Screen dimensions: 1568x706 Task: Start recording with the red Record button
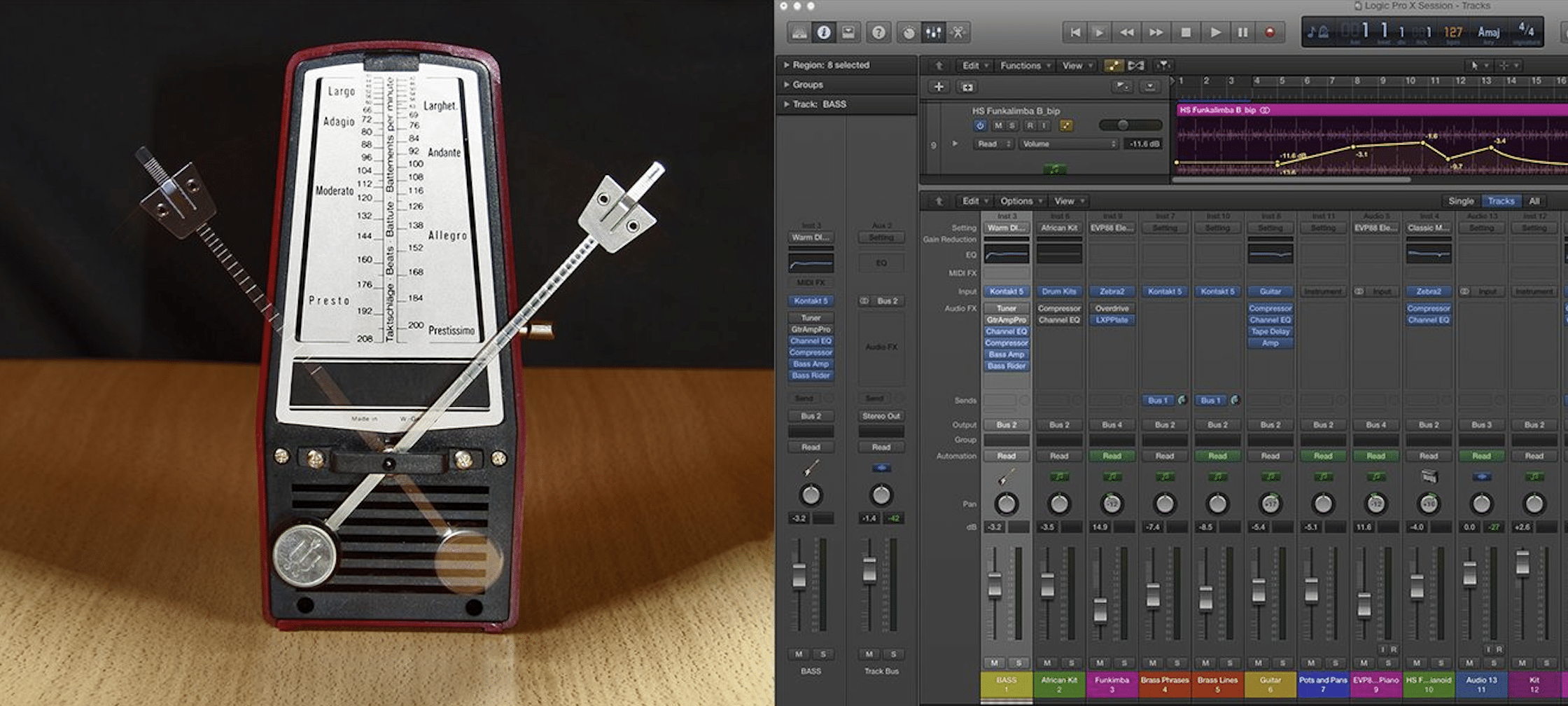pyautogui.click(x=1270, y=32)
